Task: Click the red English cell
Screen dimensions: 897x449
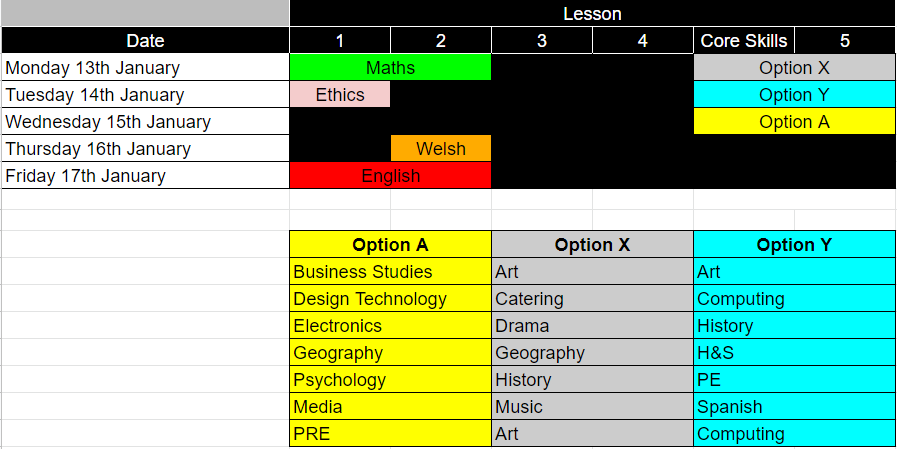Action: pyautogui.click(x=390, y=176)
